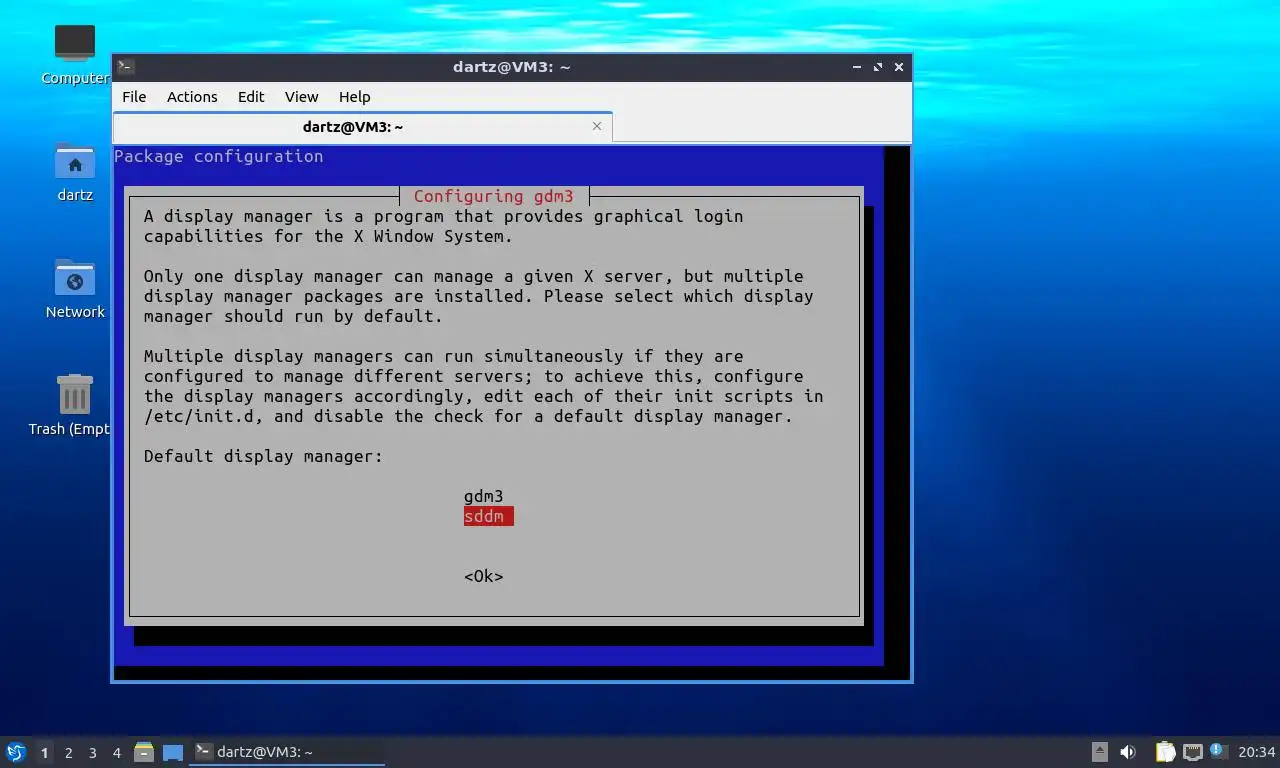
Task: Switch to virtual desktop 4
Action: coord(116,752)
